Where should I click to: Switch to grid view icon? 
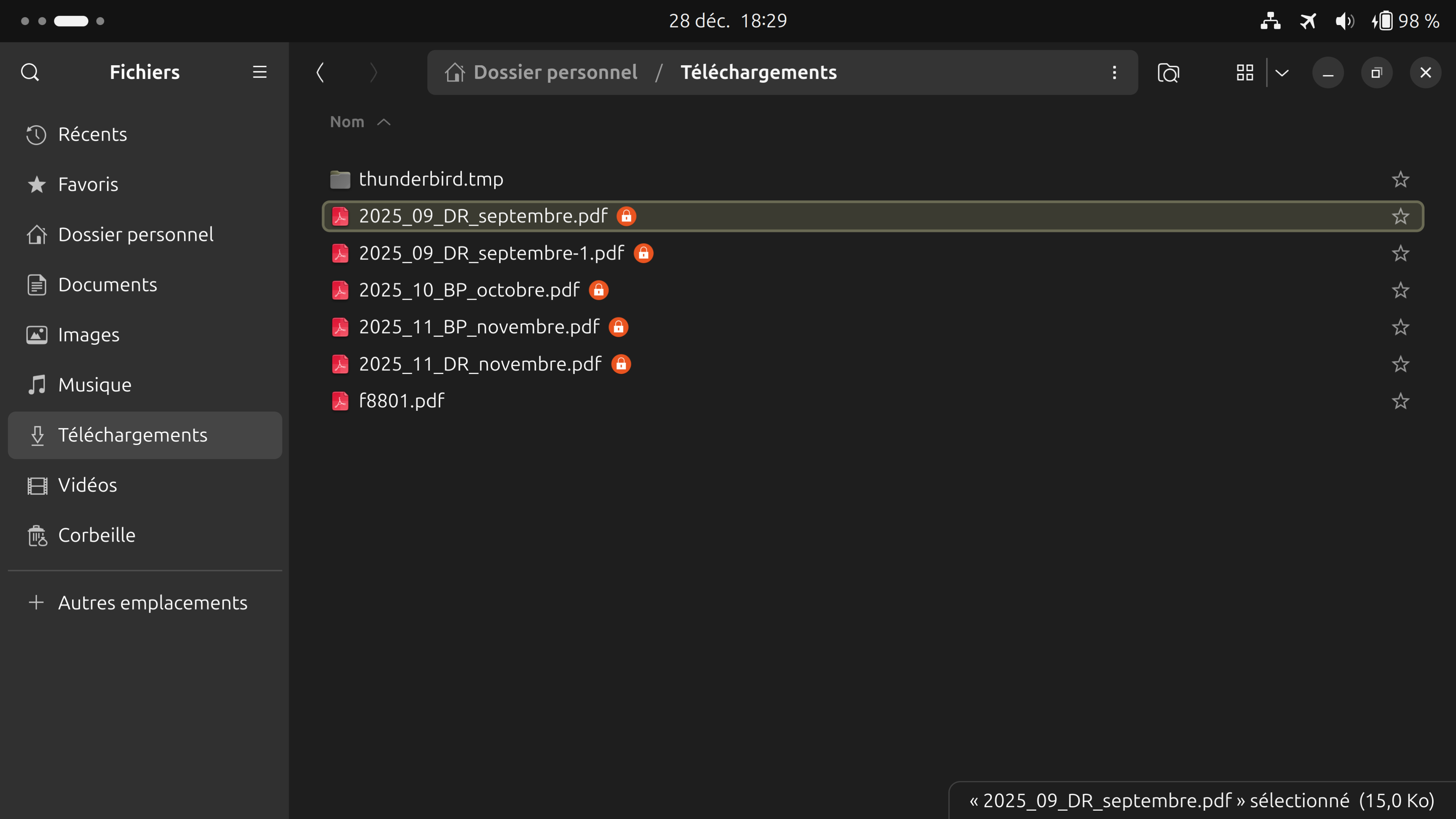(1245, 72)
